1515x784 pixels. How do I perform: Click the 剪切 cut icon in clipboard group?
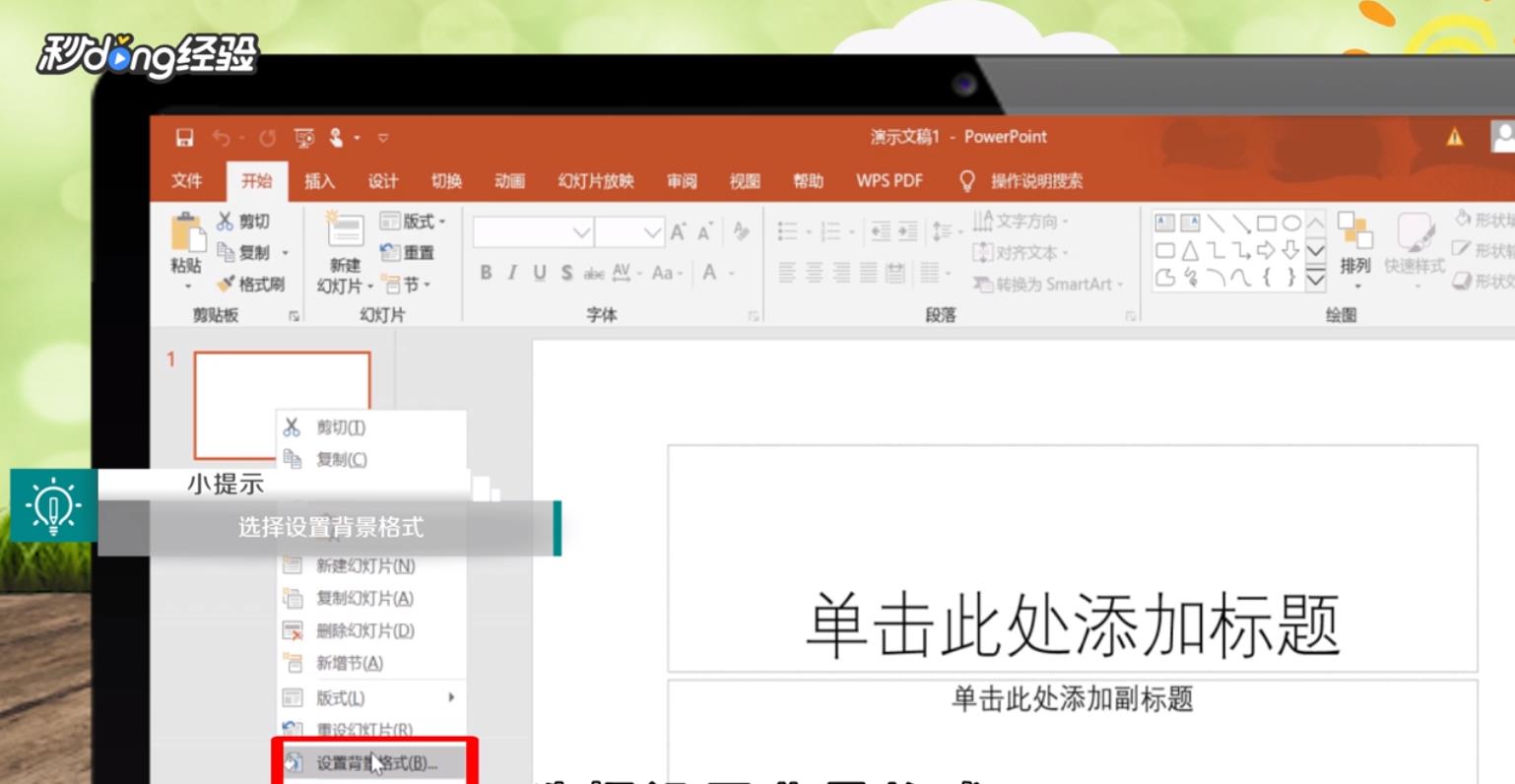(x=225, y=222)
